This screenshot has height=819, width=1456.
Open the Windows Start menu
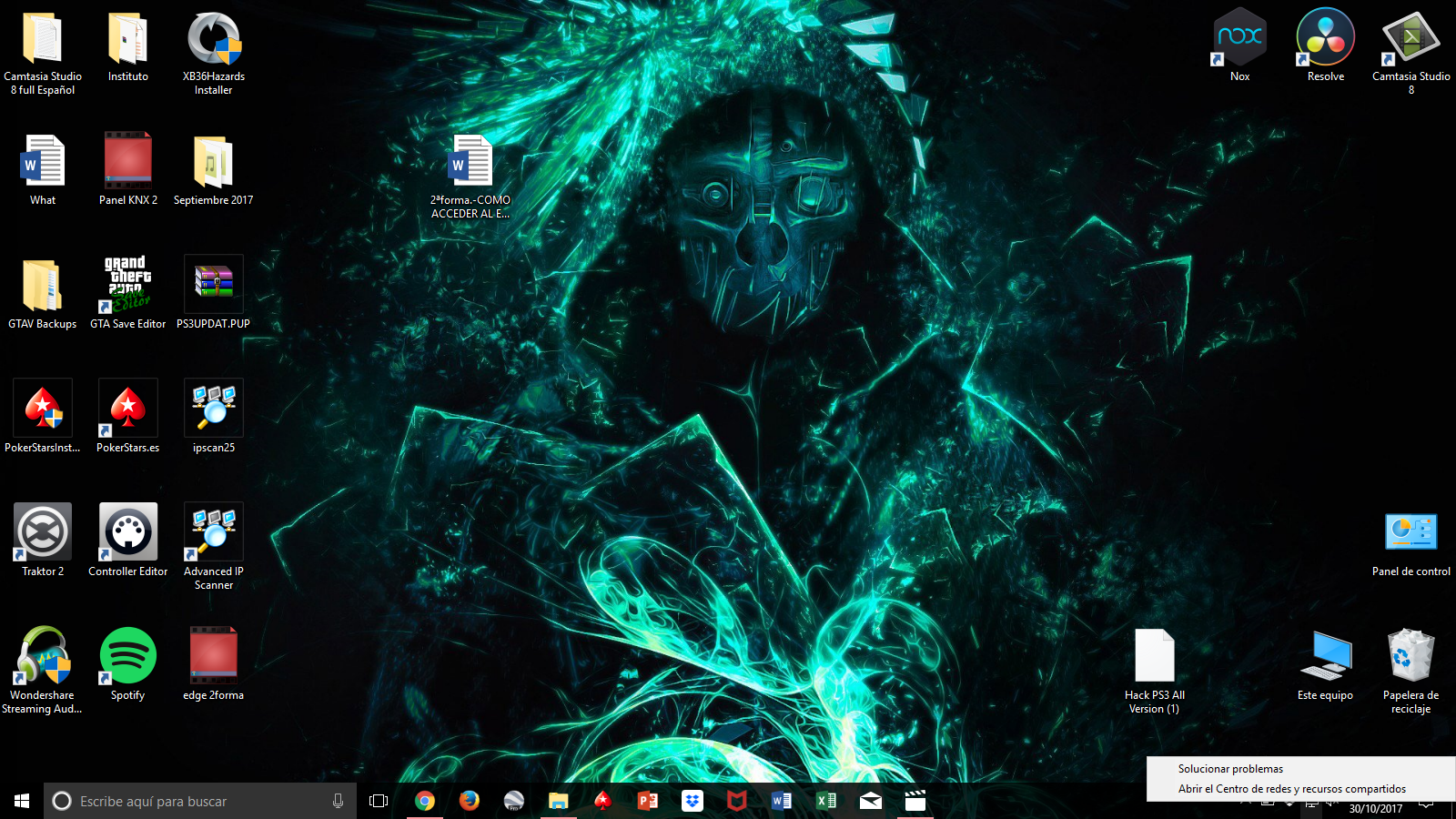tap(22, 801)
